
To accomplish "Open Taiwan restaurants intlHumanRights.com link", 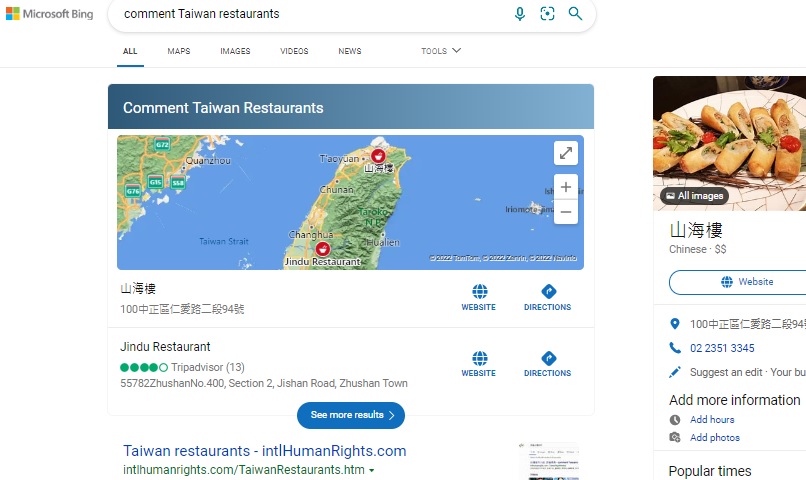I will pos(264,451).
